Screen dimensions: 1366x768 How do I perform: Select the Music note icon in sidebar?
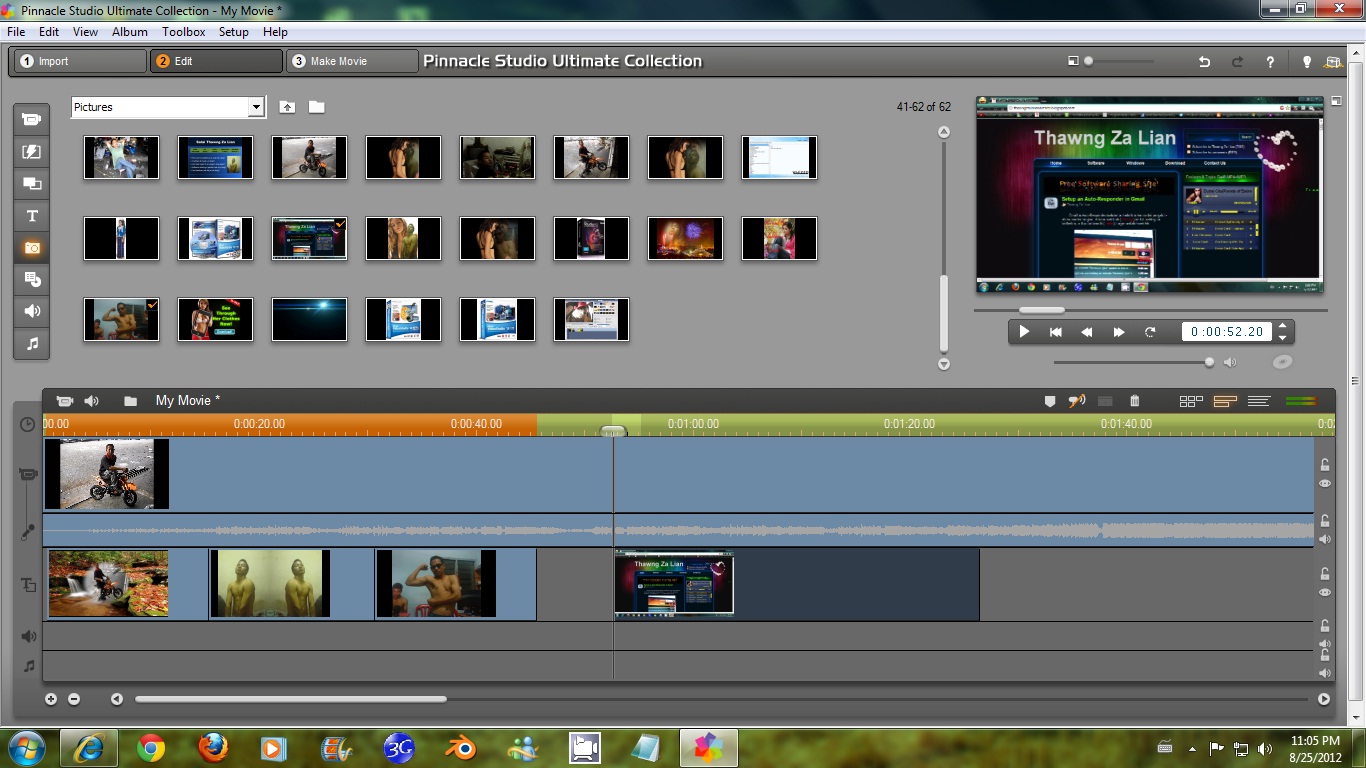(x=31, y=343)
